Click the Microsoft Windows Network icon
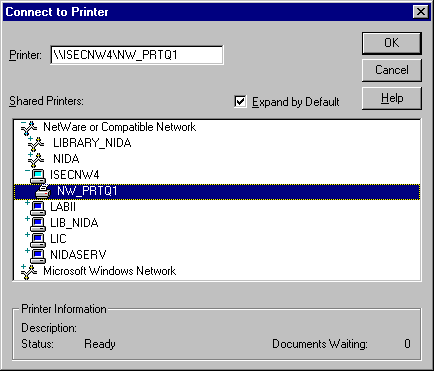This screenshot has height=371, width=434. 29,272
